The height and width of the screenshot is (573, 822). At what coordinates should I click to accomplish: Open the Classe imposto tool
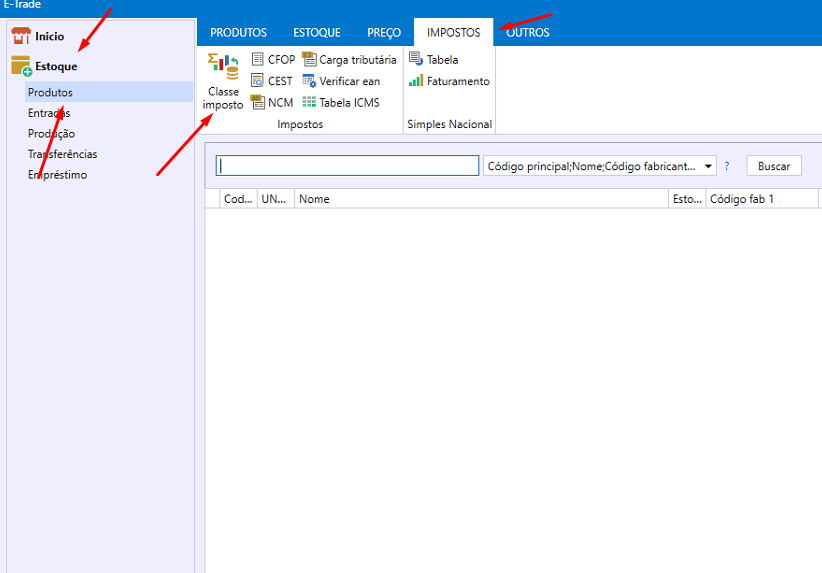point(224,81)
